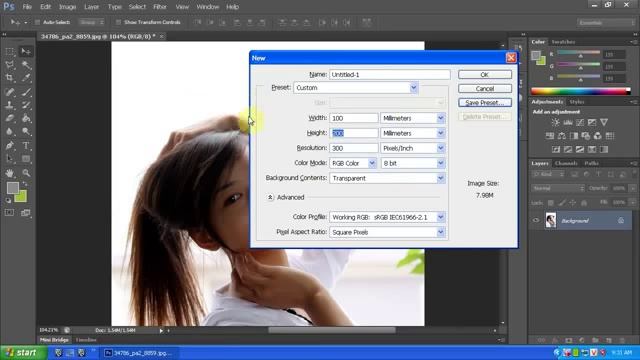Select the Crop tool
The width and height of the screenshot is (640, 360).
pos(9,78)
